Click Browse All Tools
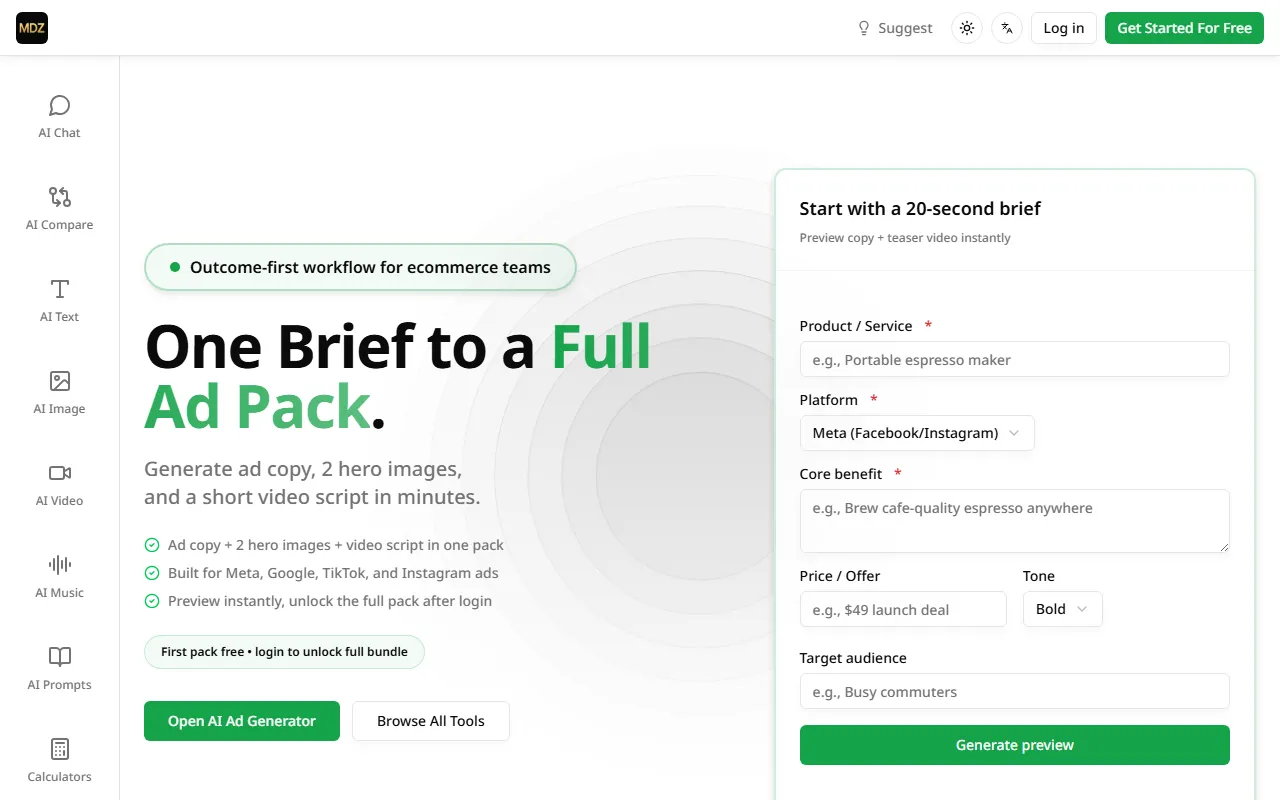 431,721
